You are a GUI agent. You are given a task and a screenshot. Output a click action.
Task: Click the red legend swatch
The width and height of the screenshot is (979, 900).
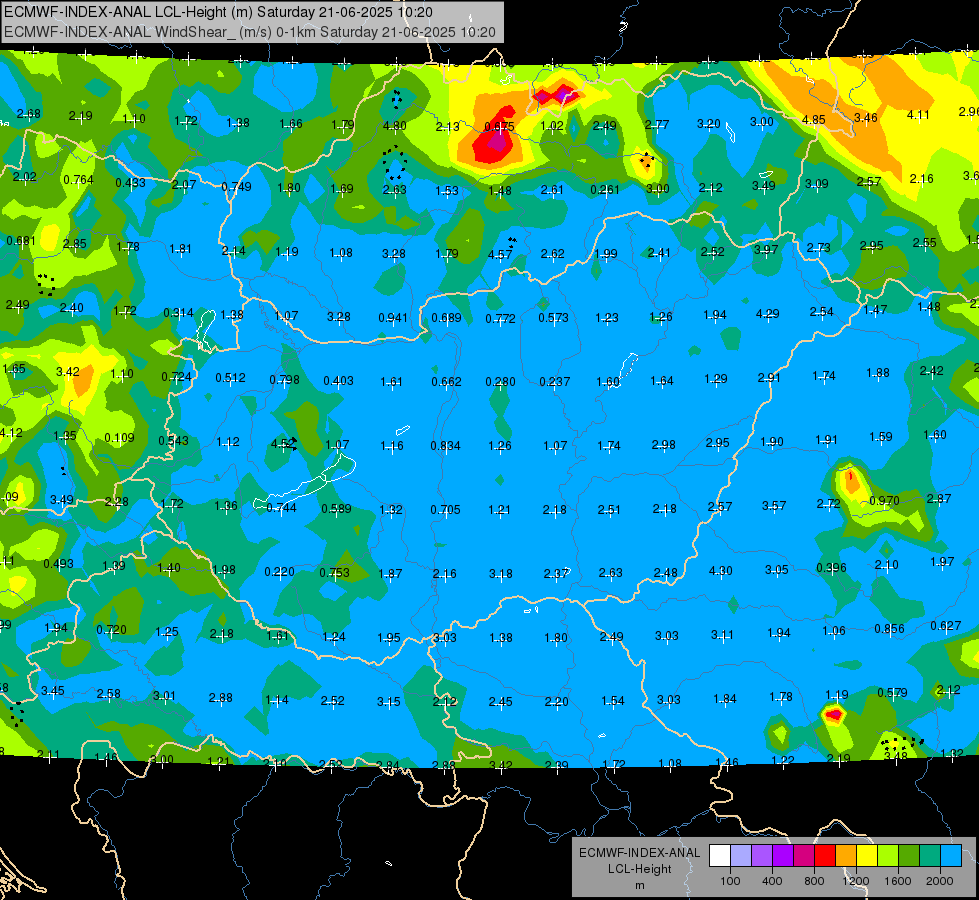pyautogui.click(x=825, y=856)
